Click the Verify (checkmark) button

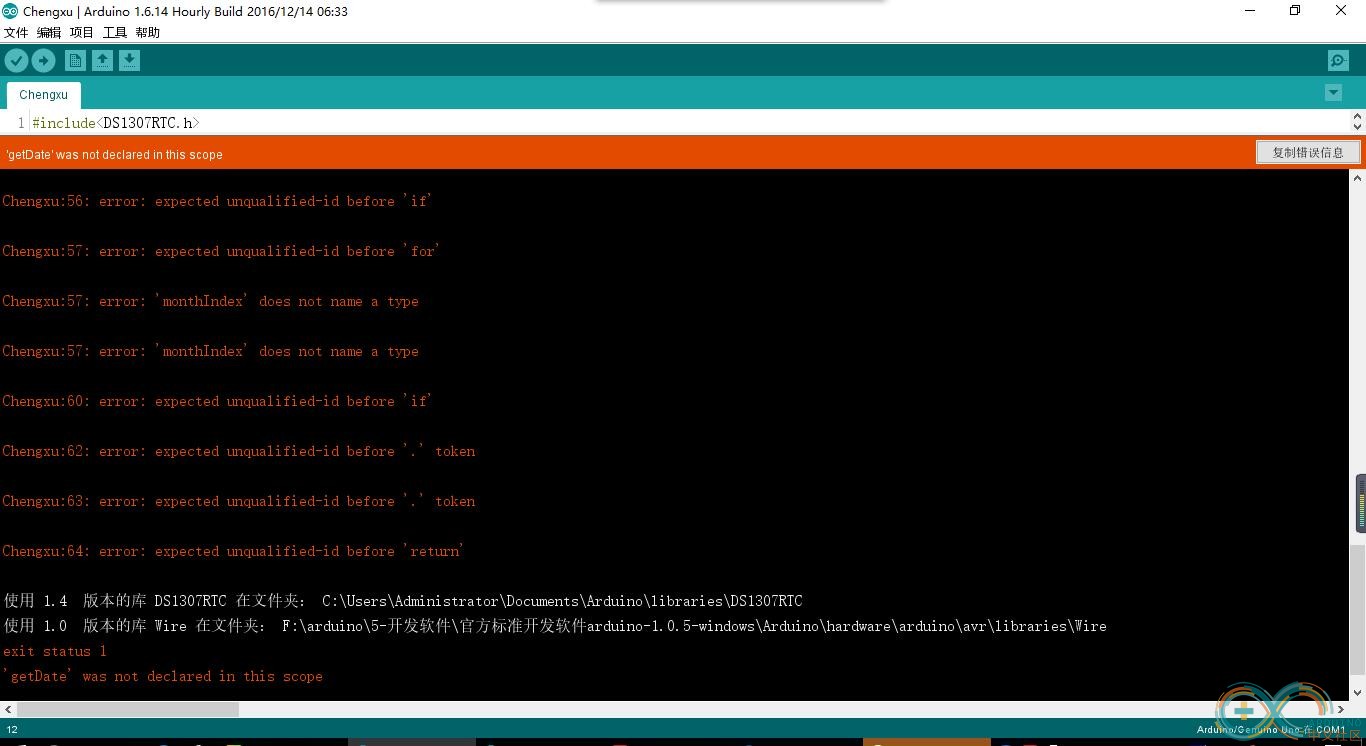click(16, 61)
